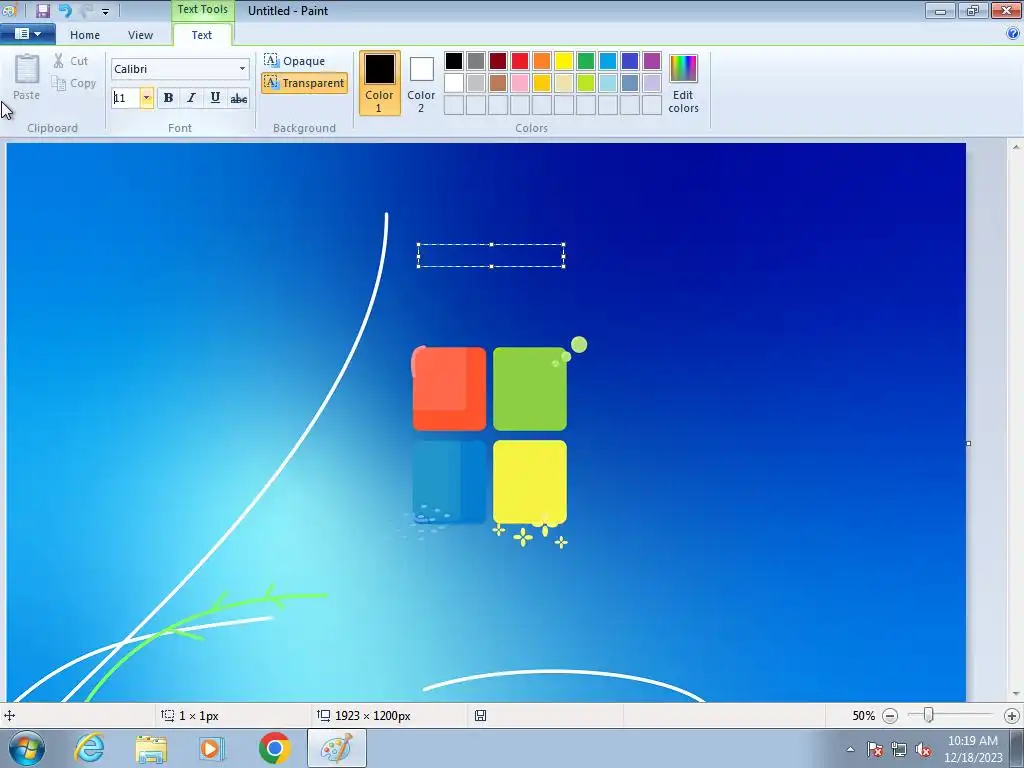Show hidden tray icons arrow
1024x768 pixels.
pyautogui.click(x=850, y=749)
